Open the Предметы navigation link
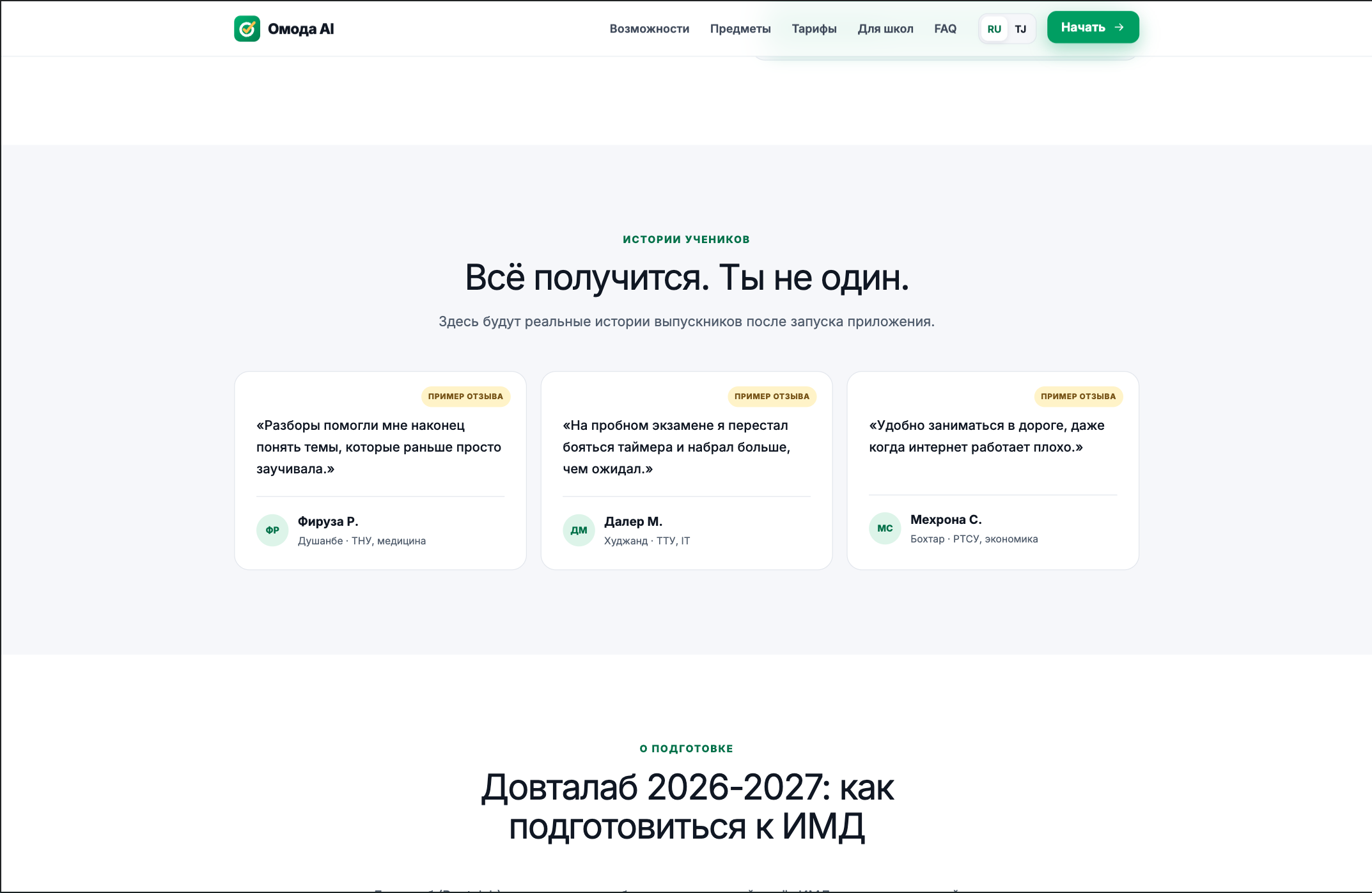Viewport: 1372px width, 893px height. click(740, 29)
